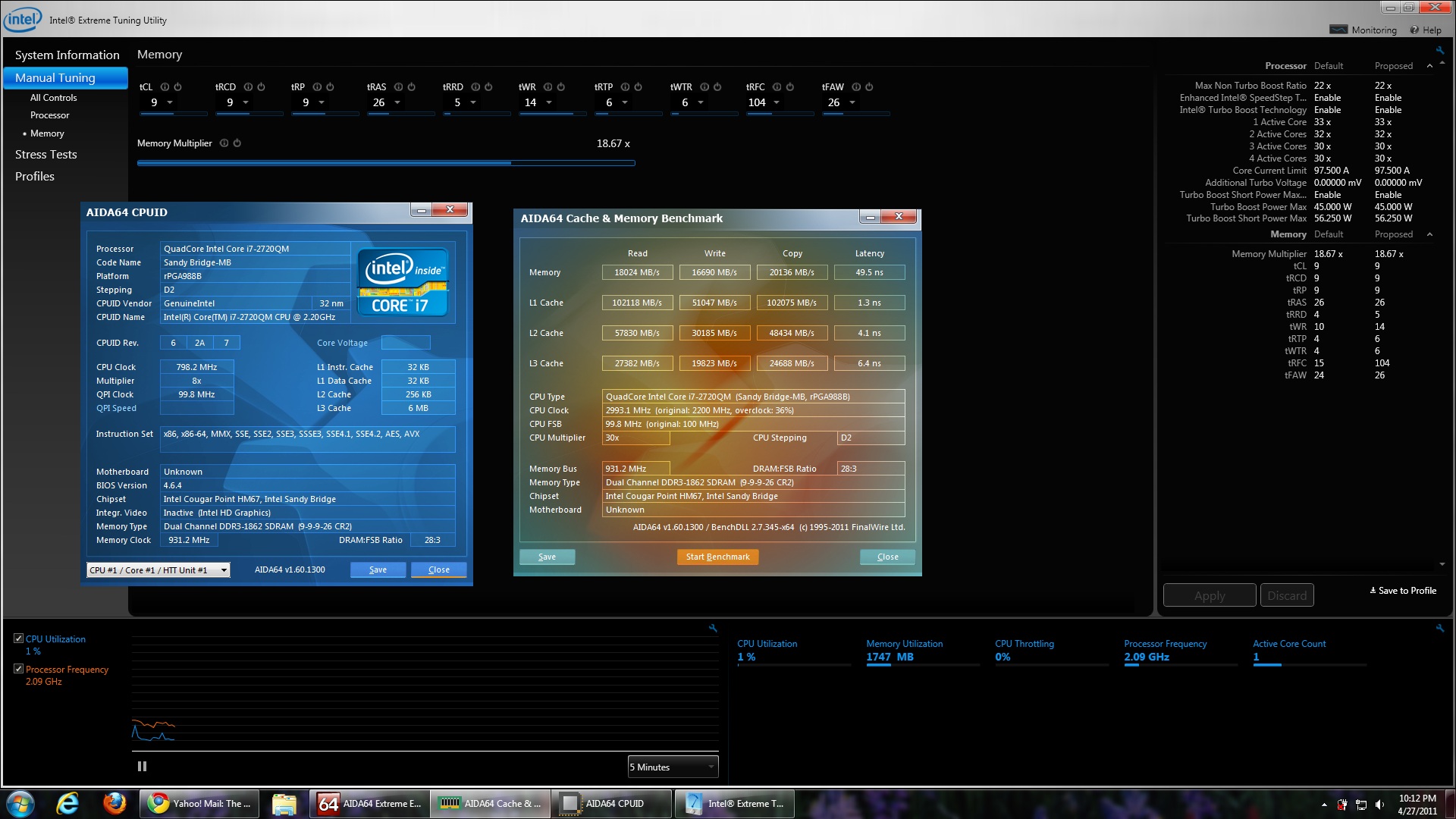Open the Stress Tests section
The image size is (1456, 819).
click(x=45, y=155)
